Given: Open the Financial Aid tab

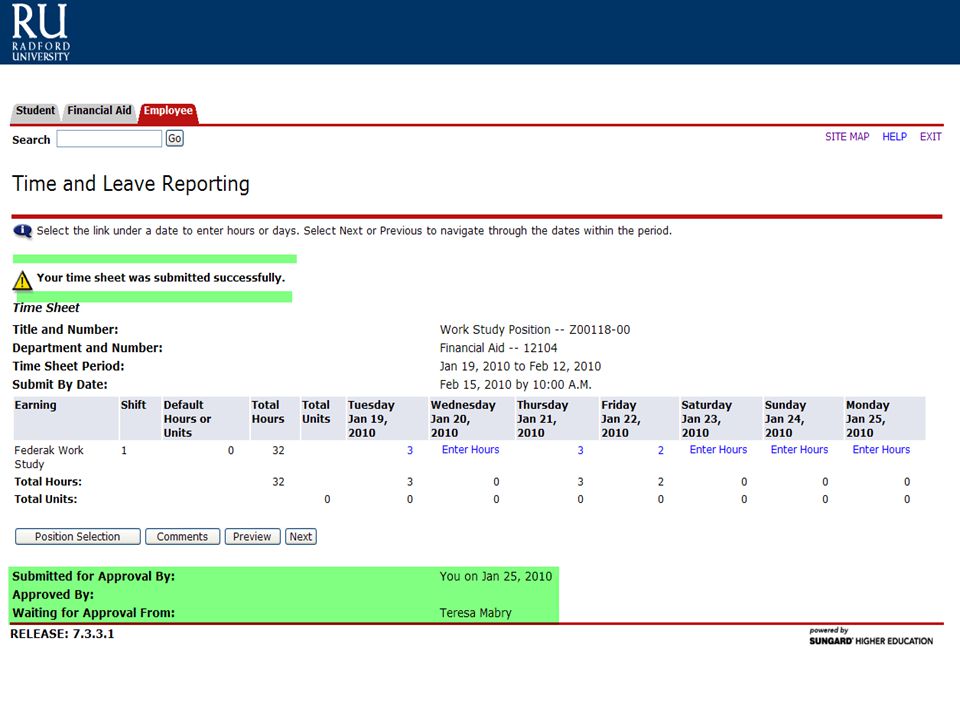Looking at the screenshot, I should pos(99,111).
